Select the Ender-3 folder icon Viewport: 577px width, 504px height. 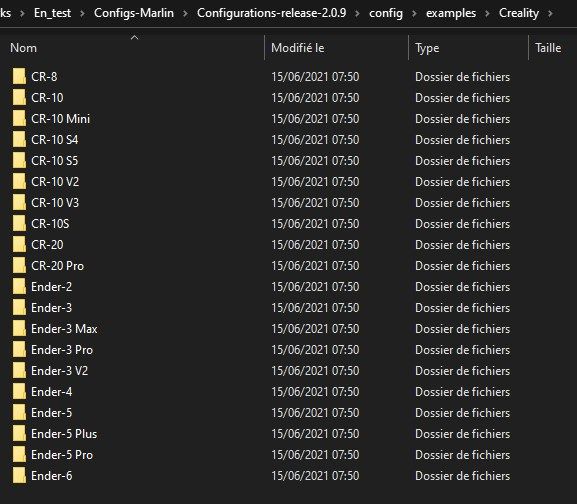(x=19, y=307)
